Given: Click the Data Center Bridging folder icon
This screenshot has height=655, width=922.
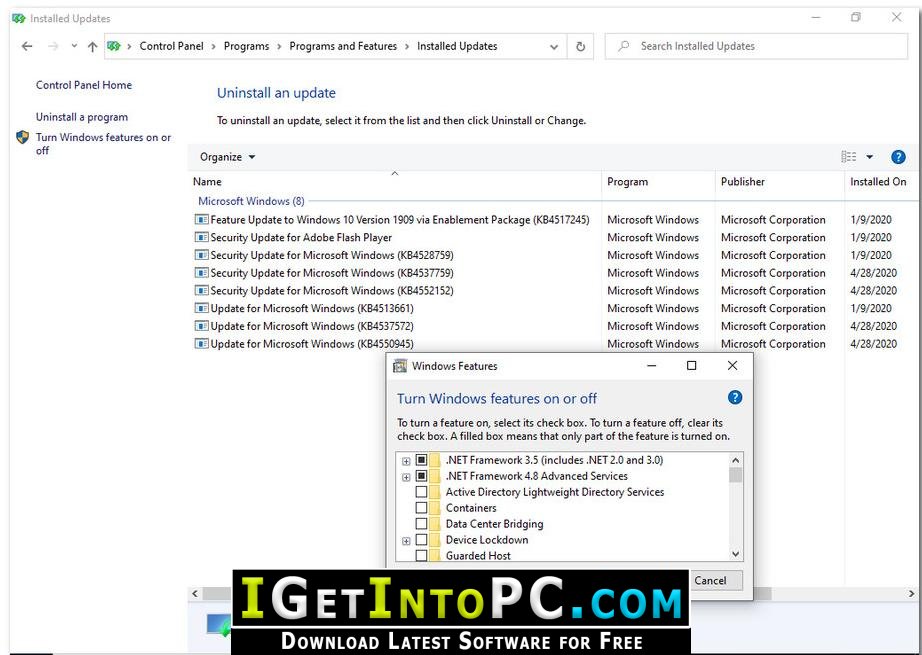Looking at the screenshot, I should (x=435, y=523).
